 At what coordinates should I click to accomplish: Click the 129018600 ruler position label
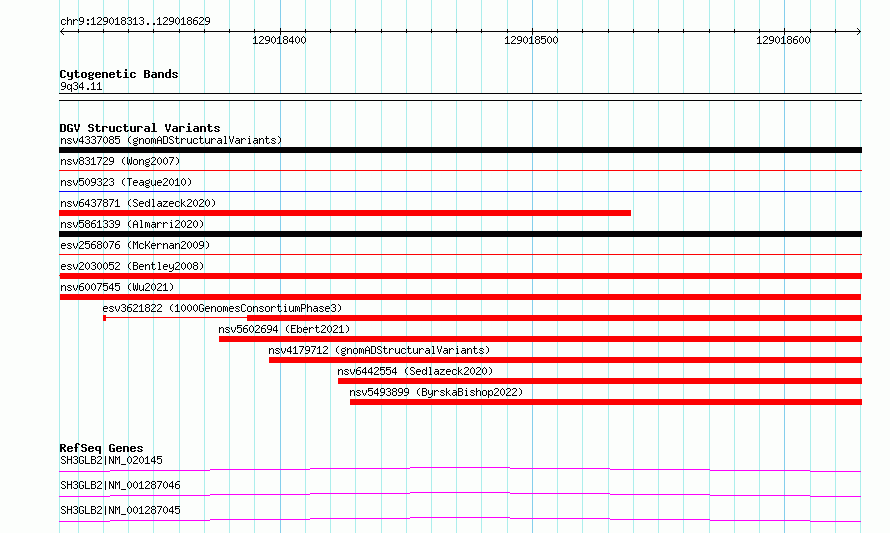tap(783, 40)
